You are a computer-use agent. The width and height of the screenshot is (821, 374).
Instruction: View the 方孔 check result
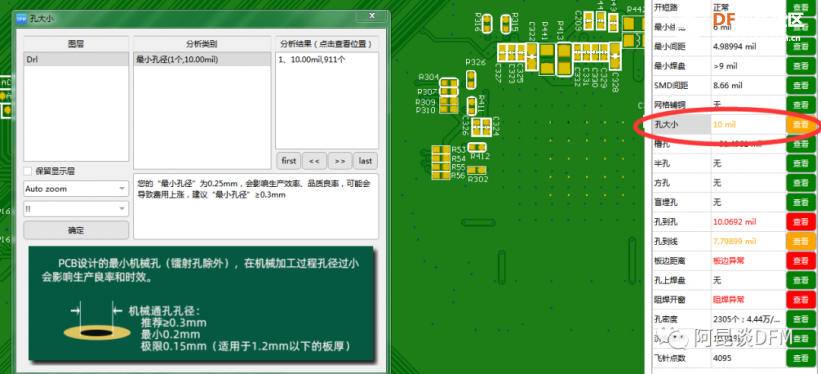coord(801,183)
